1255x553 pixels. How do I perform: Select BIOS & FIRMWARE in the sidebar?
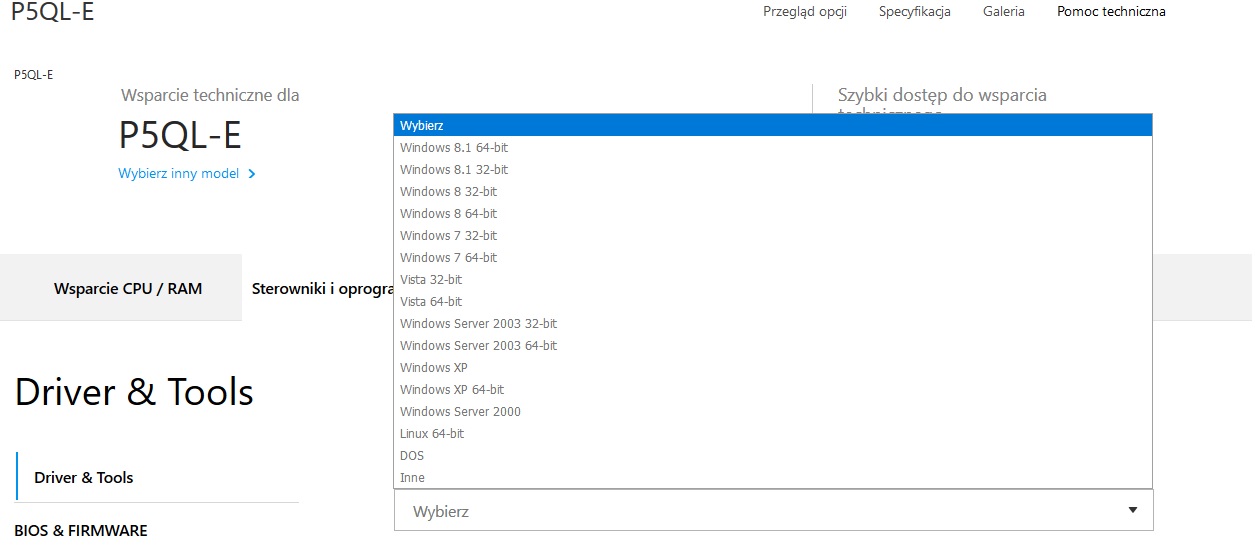point(81,530)
